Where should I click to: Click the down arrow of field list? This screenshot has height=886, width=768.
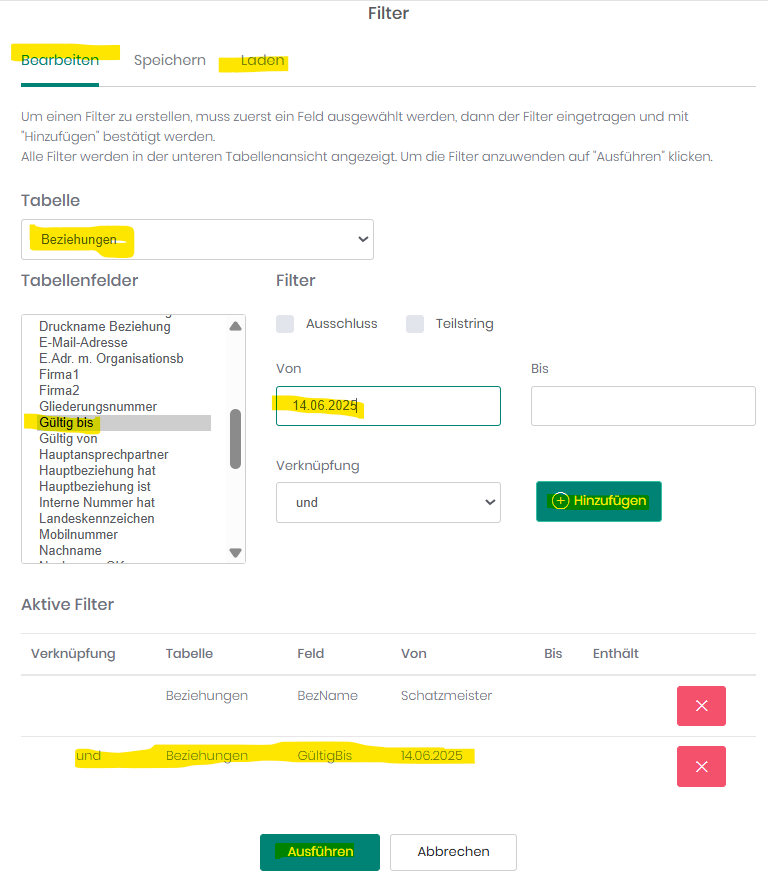point(236,553)
